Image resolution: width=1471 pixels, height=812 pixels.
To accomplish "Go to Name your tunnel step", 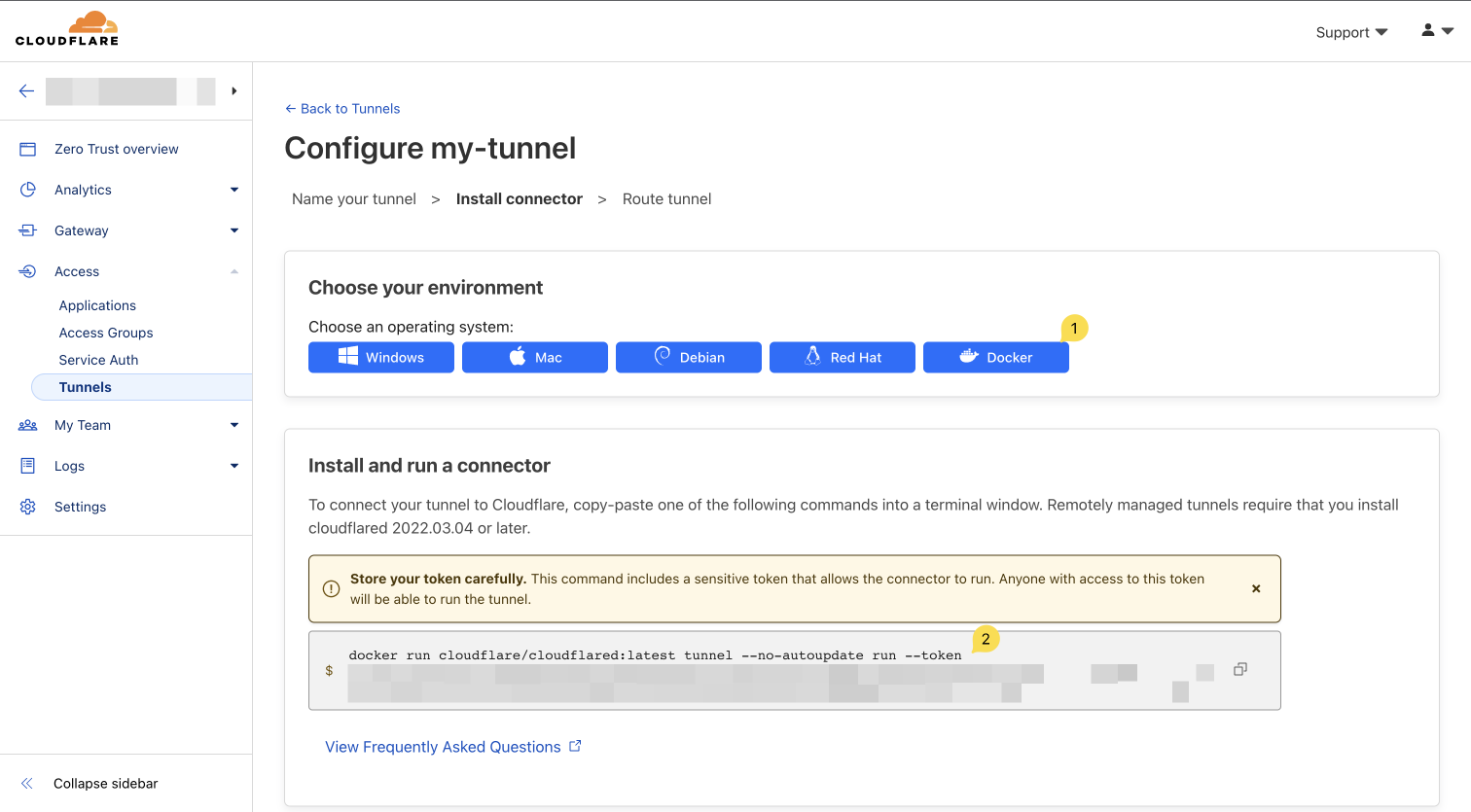I will [x=354, y=199].
